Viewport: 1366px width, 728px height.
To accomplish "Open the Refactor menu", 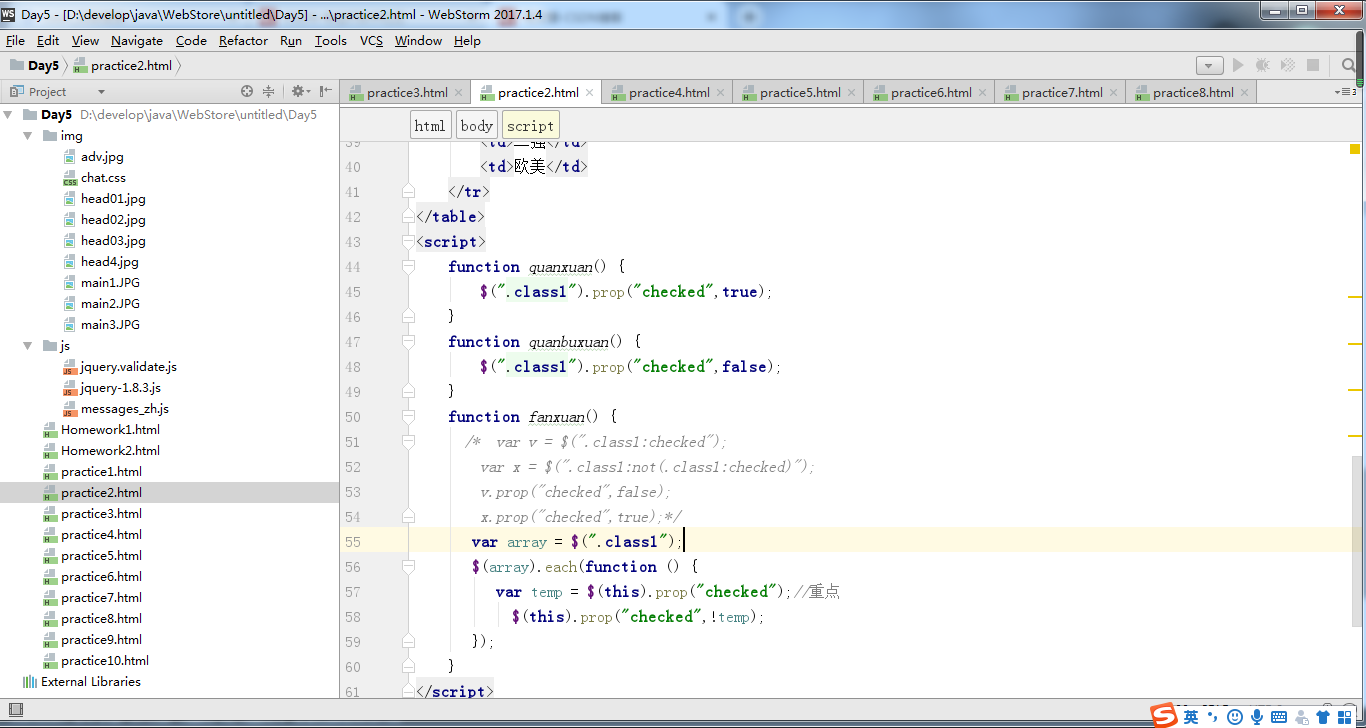I will (x=243, y=41).
